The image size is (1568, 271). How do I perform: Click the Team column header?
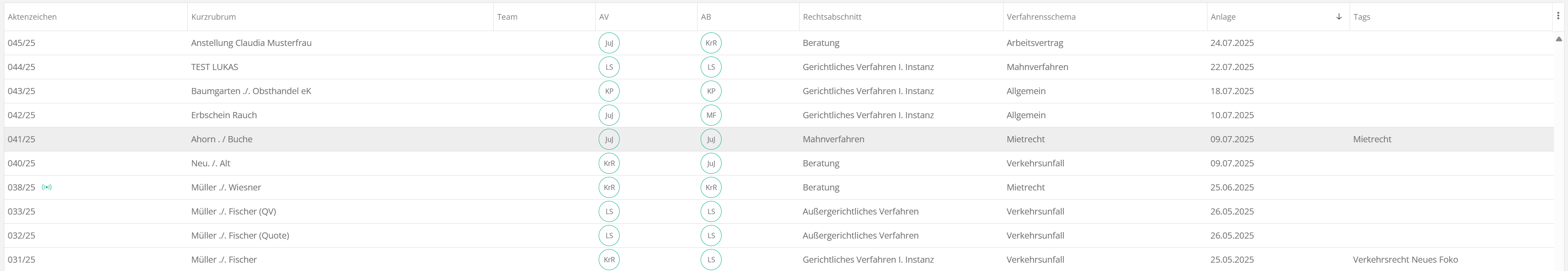(507, 17)
